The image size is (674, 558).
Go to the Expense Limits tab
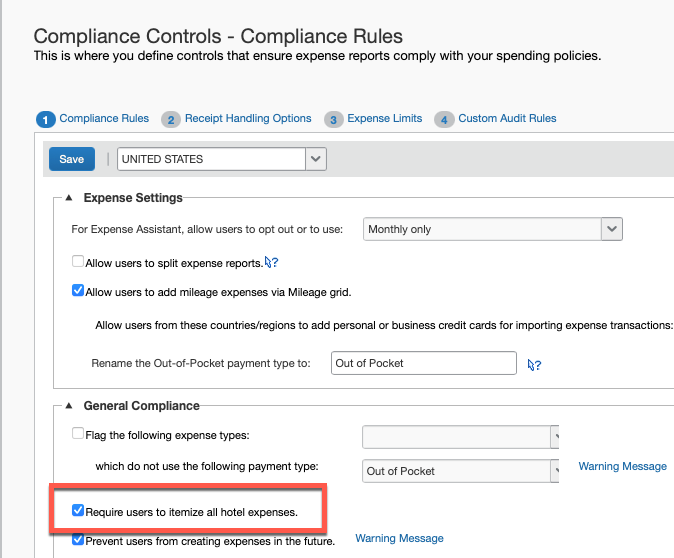tap(384, 119)
